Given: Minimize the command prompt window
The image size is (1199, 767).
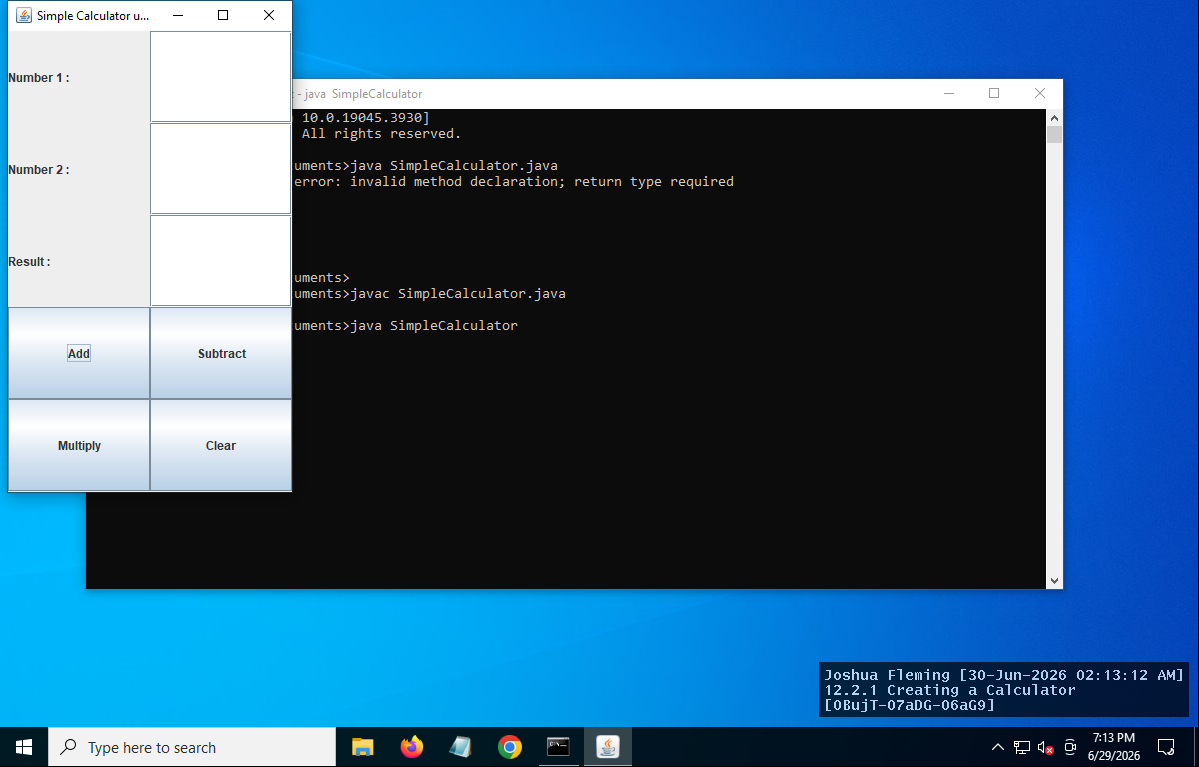Looking at the screenshot, I should (949, 93).
